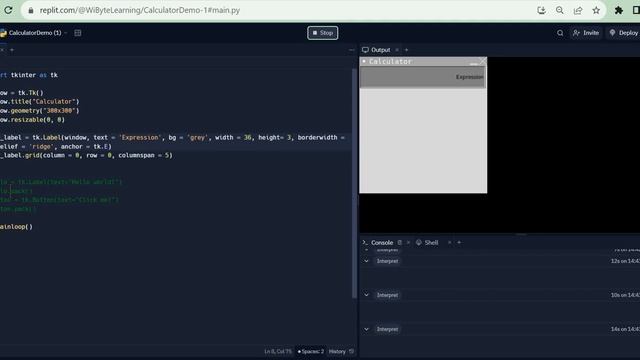The image size is (640, 360).
Task: Click the site lock icon
Action: 31,10
